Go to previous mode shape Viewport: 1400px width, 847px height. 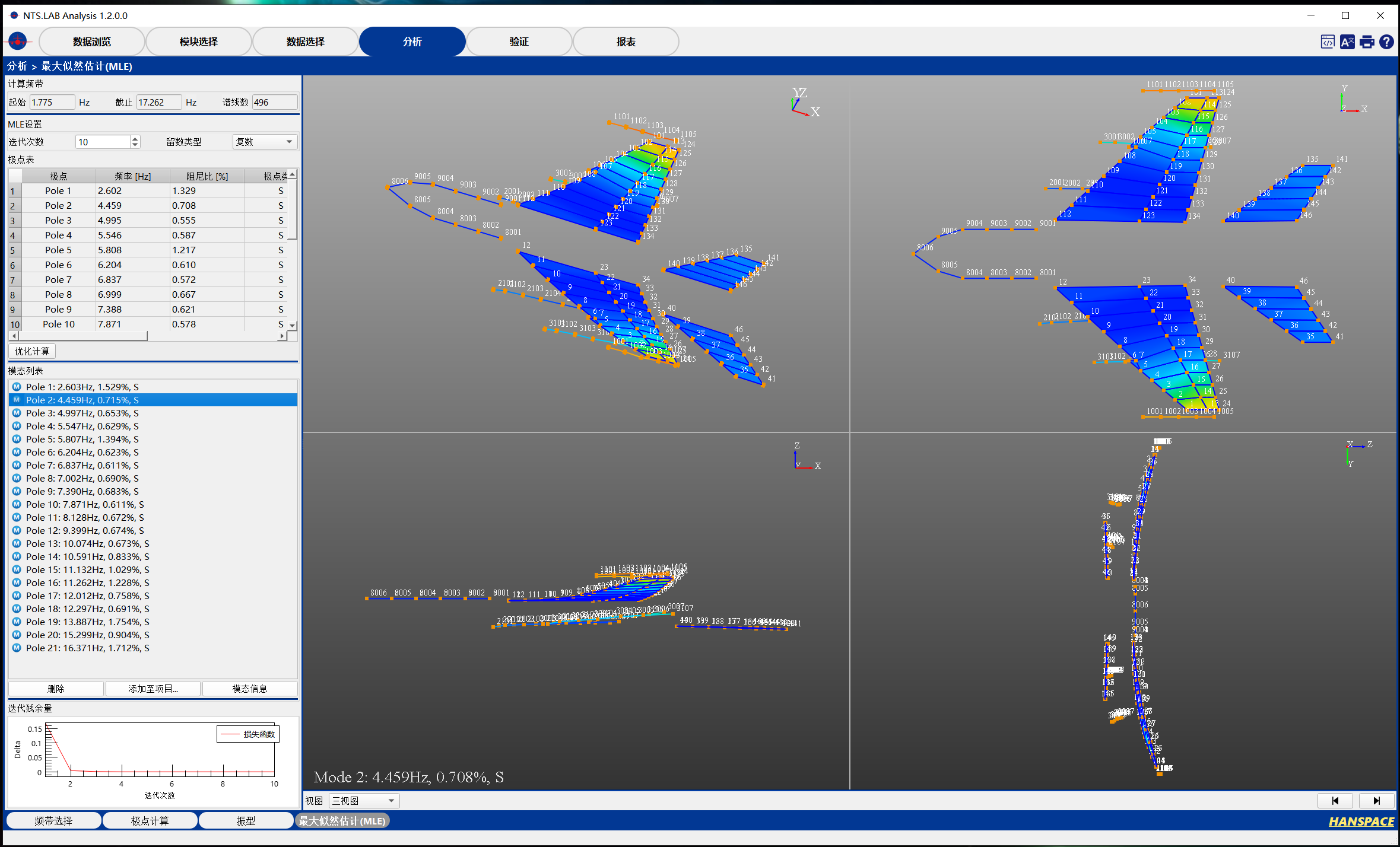click(1335, 801)
